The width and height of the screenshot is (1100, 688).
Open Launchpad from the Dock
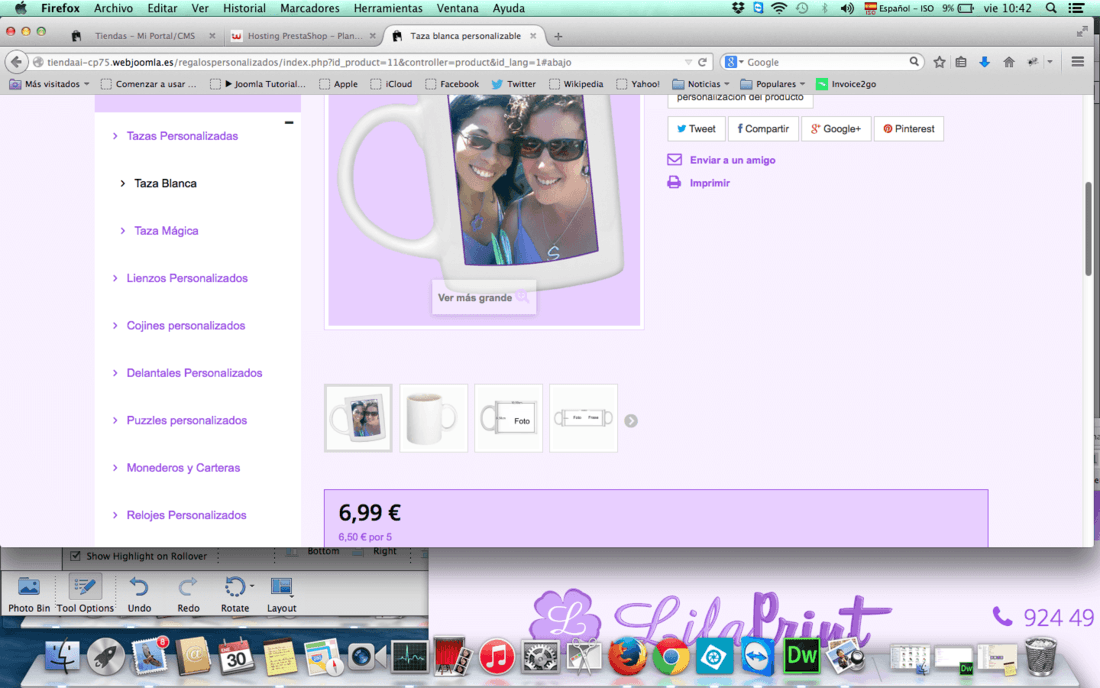pos(105,656)
